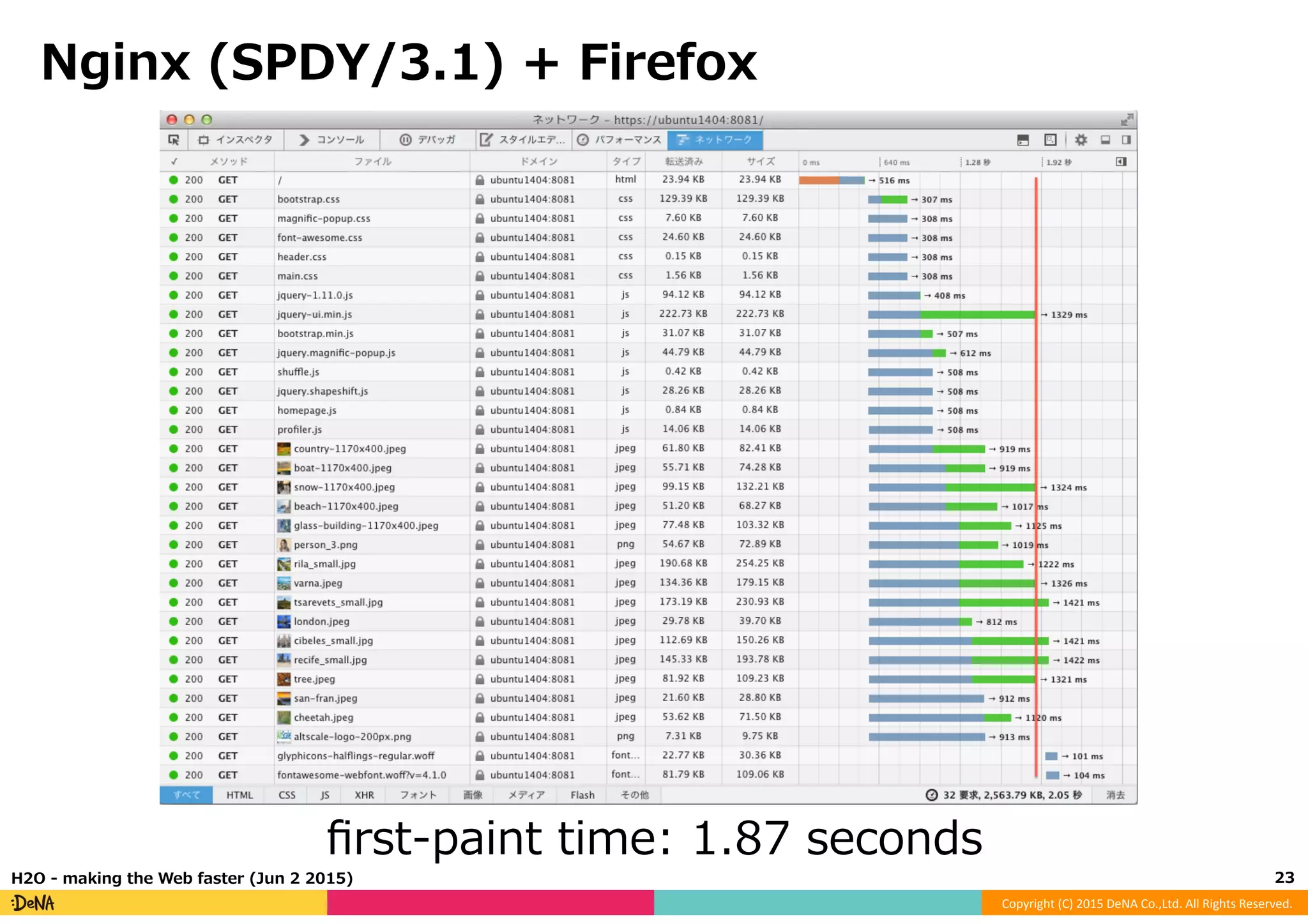
Task: Click the san-fran.jpeg thumbnail
Action: pyautogui.click(x=284, y=699)
